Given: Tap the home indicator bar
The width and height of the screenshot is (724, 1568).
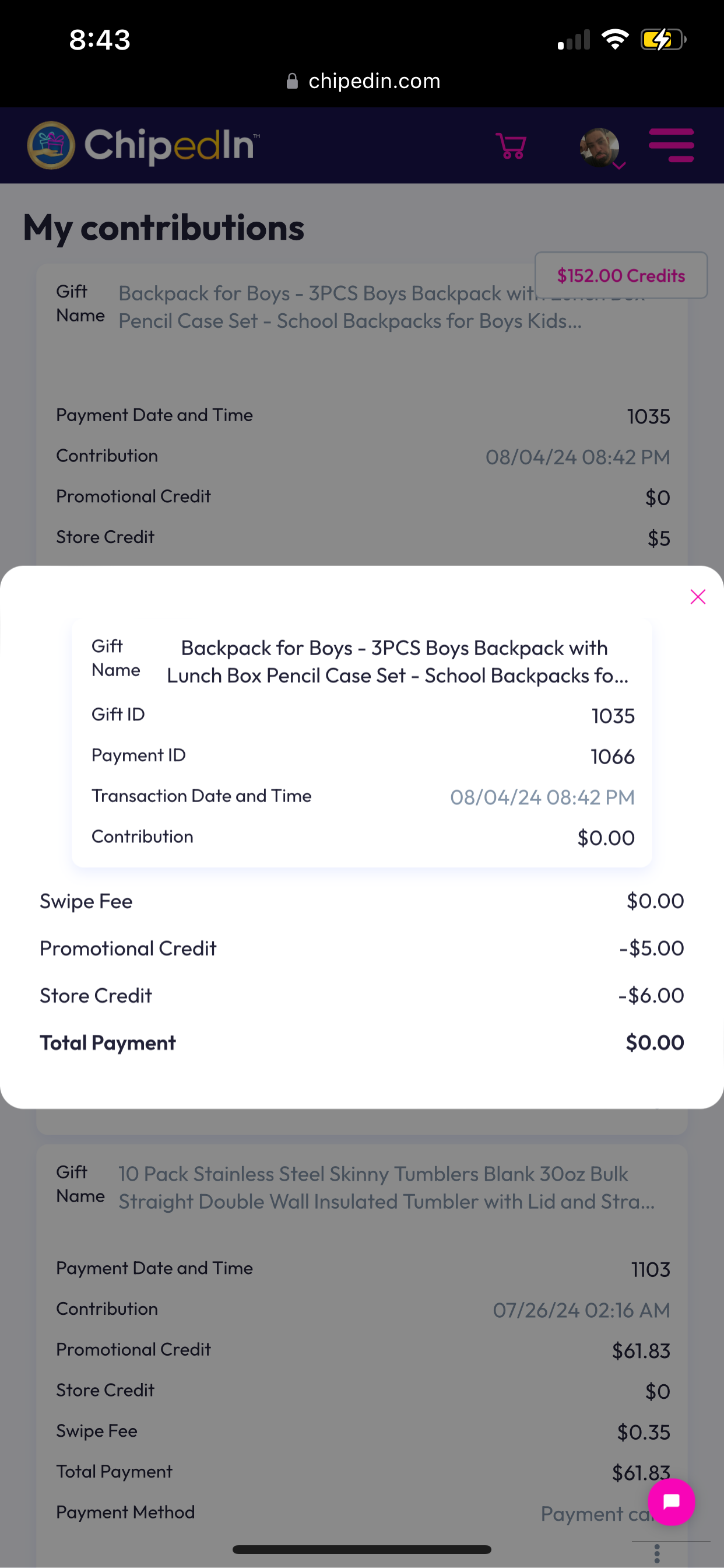Looking at the screenshot, I should point(362,1549).
